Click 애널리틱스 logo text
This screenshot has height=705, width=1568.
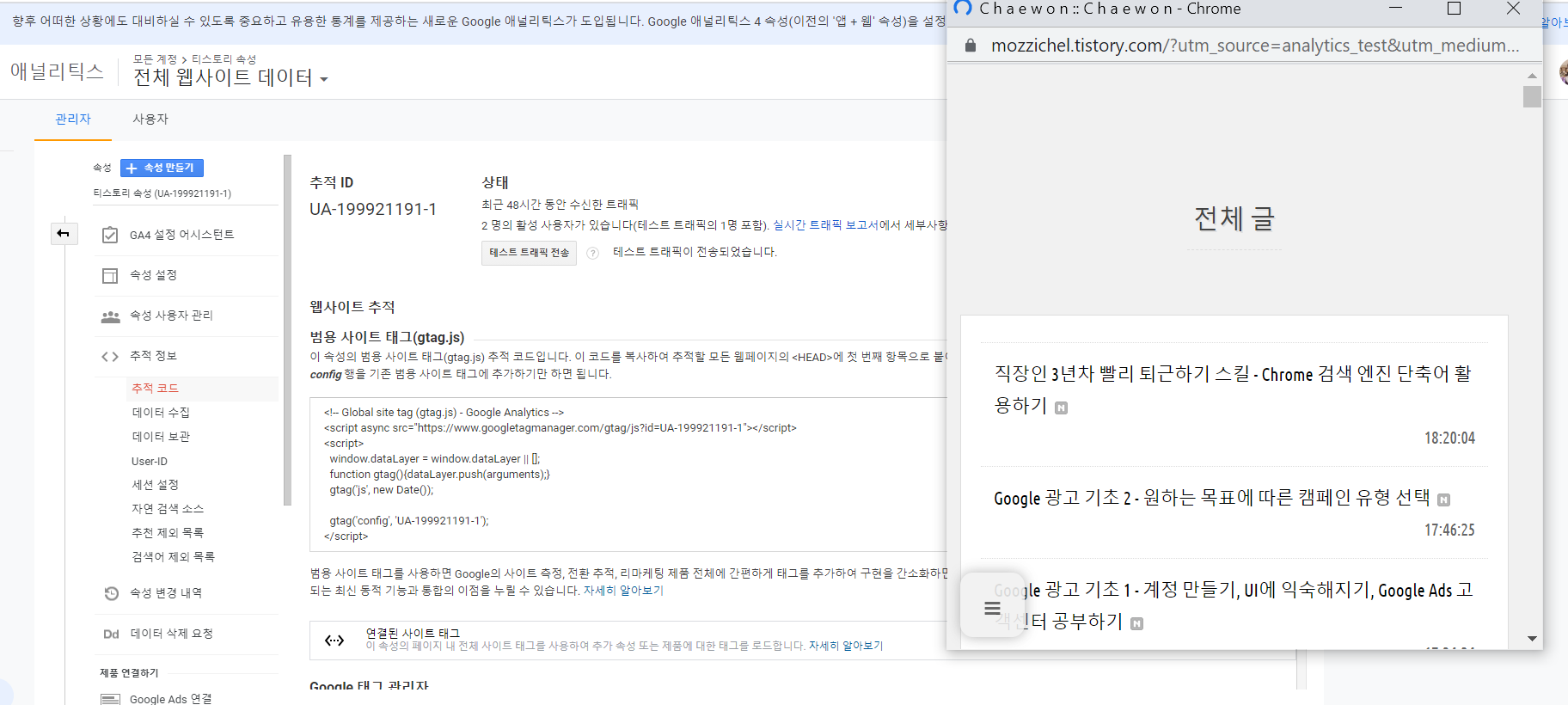(57, 71)
